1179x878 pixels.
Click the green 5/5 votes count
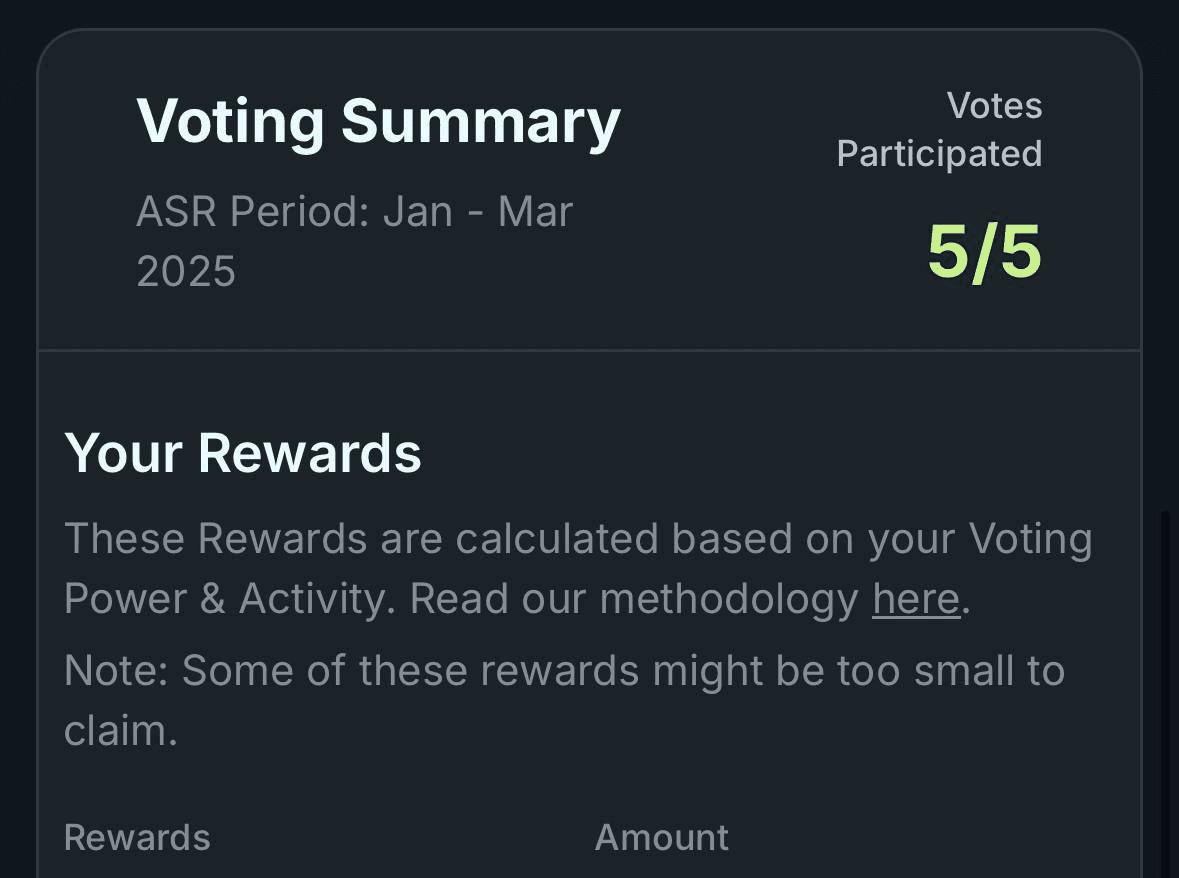click(984, 252)
